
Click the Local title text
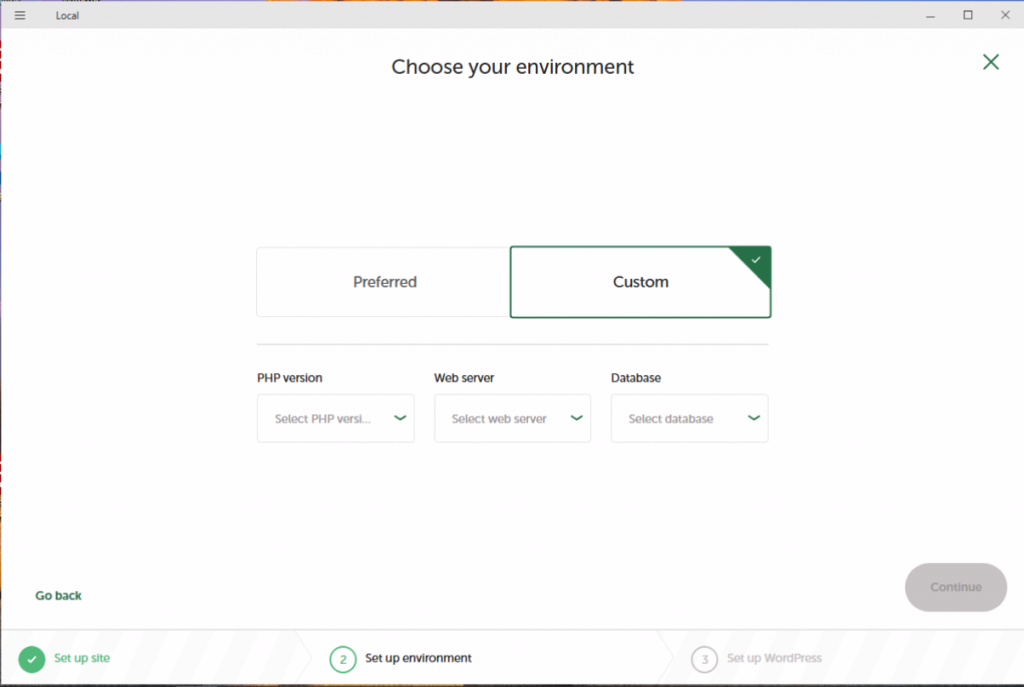(67, 16)
